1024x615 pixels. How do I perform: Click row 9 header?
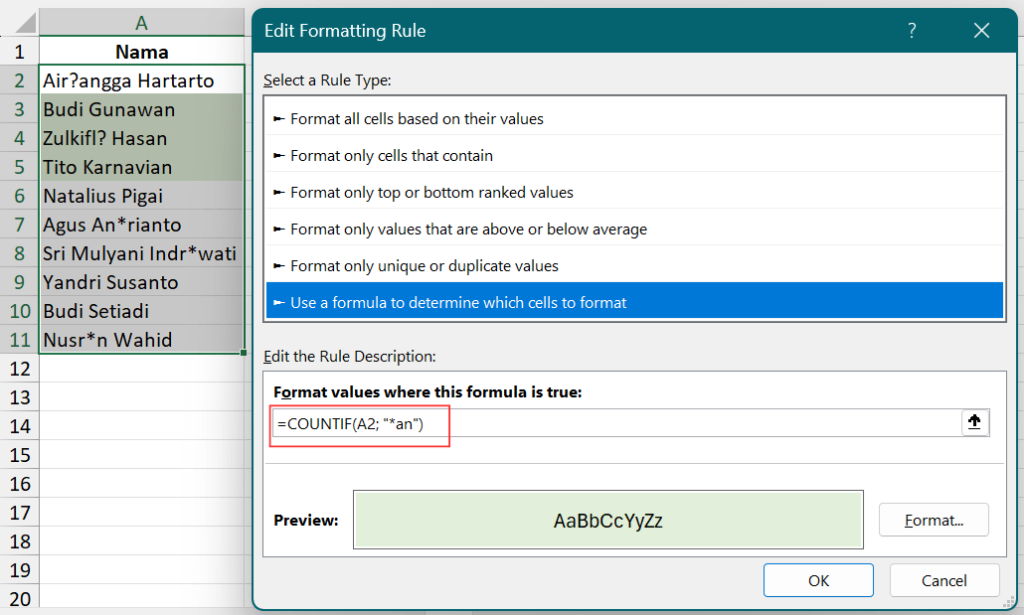(19, 282)
